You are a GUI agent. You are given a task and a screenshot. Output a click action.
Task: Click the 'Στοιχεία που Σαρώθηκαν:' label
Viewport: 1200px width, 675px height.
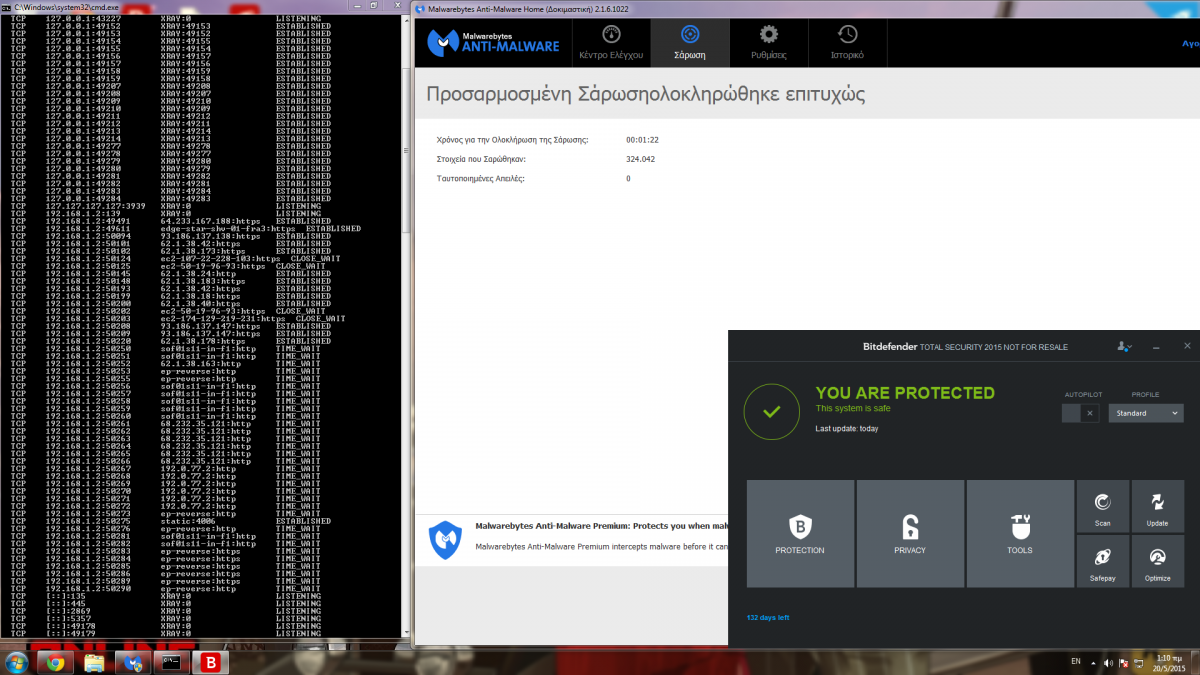481,159
